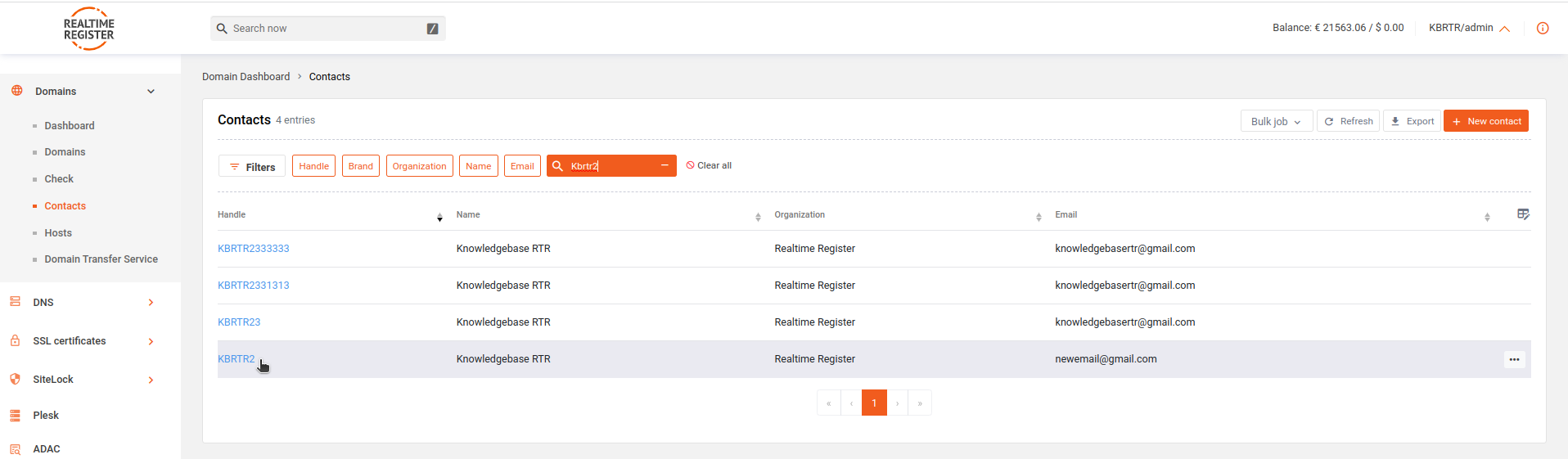
Task: Go to last page of contacts
Action: 920,403
